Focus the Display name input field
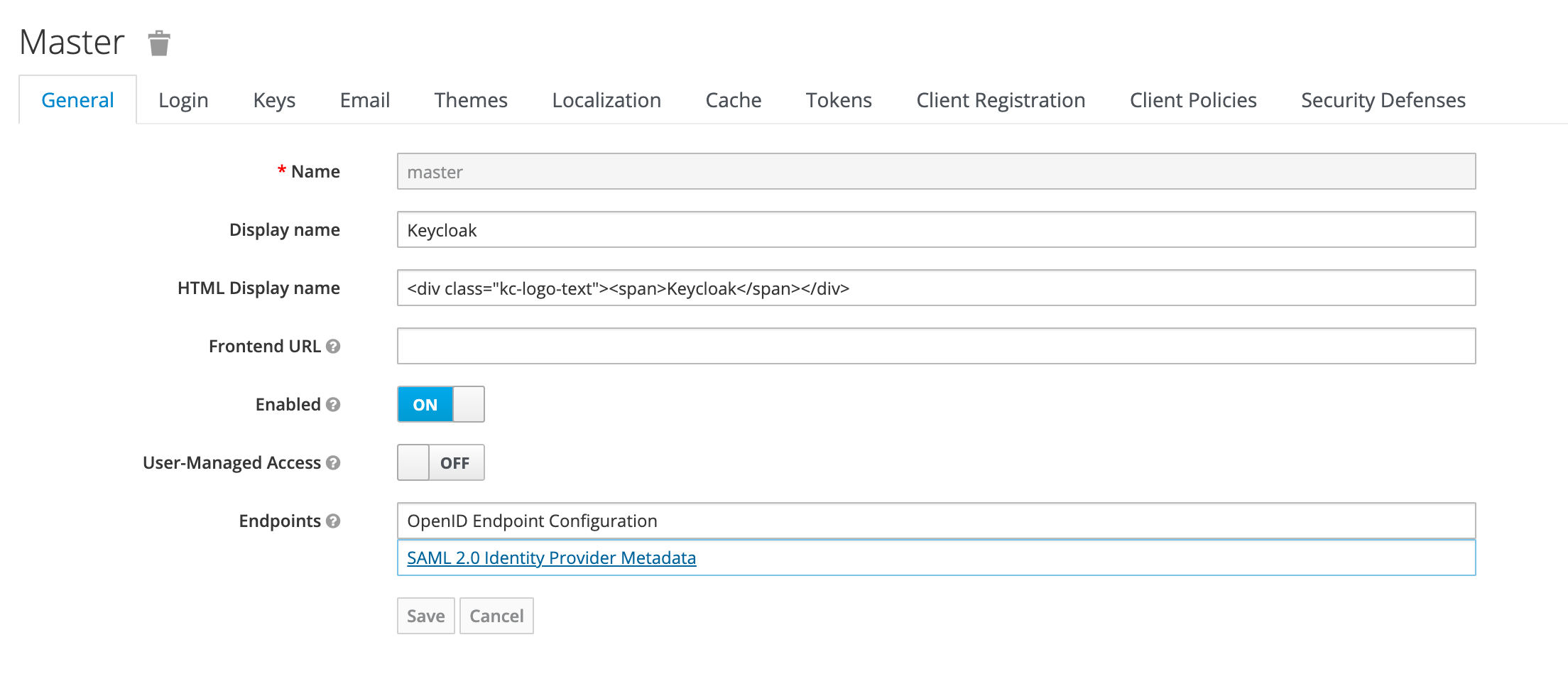Viewport: 1568px width, 679px height. [x=936, y=229]
